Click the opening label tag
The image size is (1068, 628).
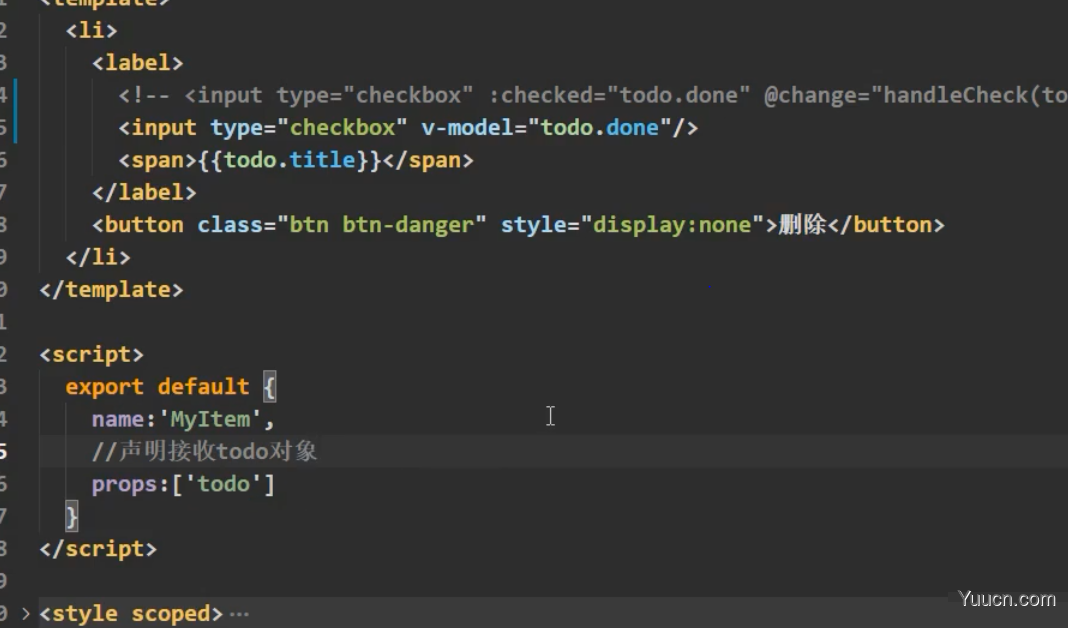pyautogui.click(x=138, y=63)
